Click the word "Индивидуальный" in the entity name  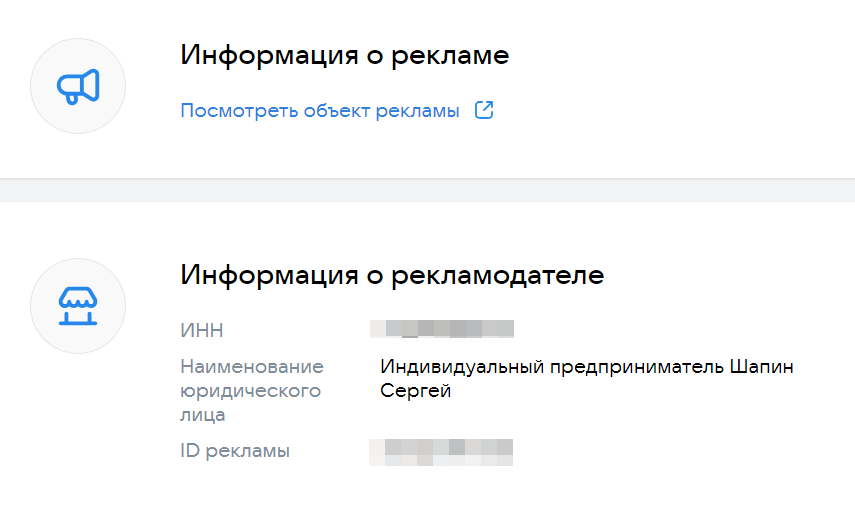[462, 367]
